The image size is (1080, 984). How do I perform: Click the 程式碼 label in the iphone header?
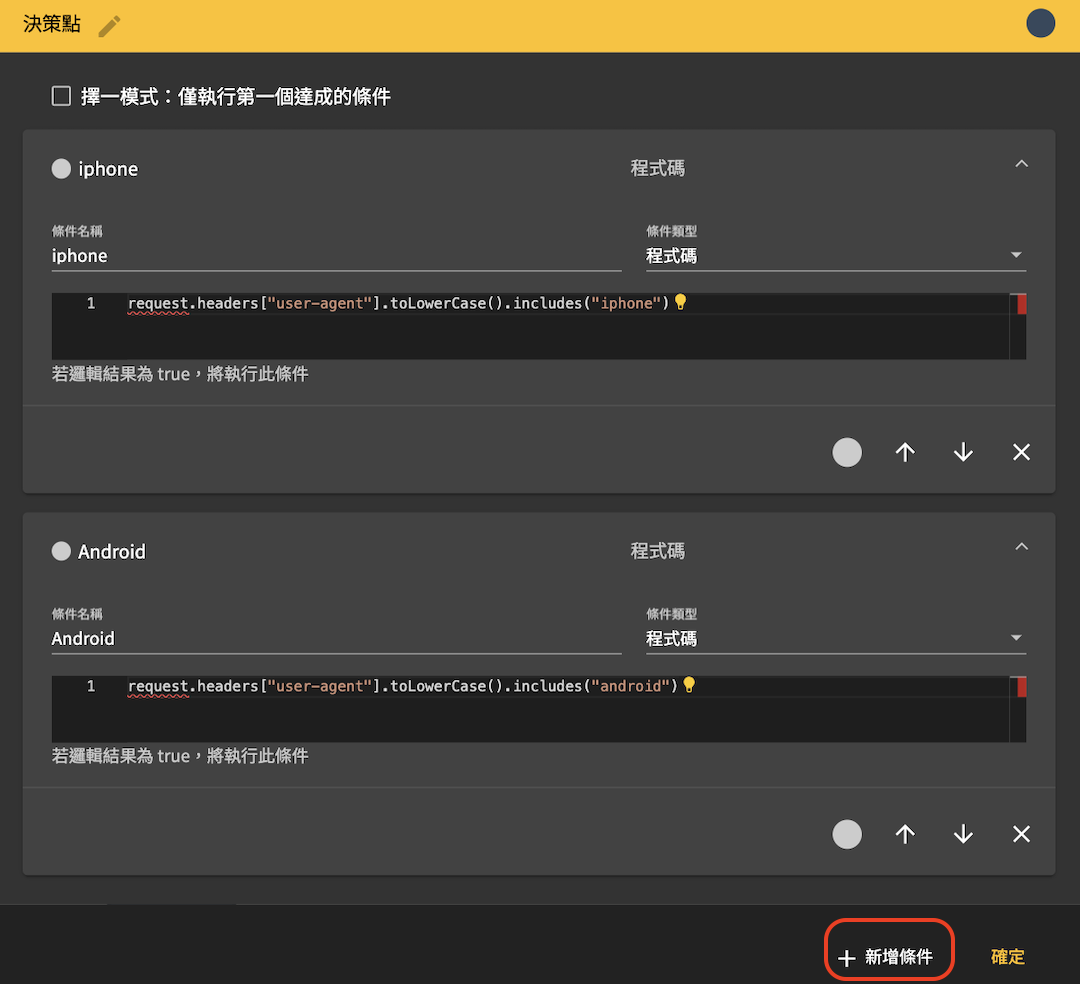658,169
